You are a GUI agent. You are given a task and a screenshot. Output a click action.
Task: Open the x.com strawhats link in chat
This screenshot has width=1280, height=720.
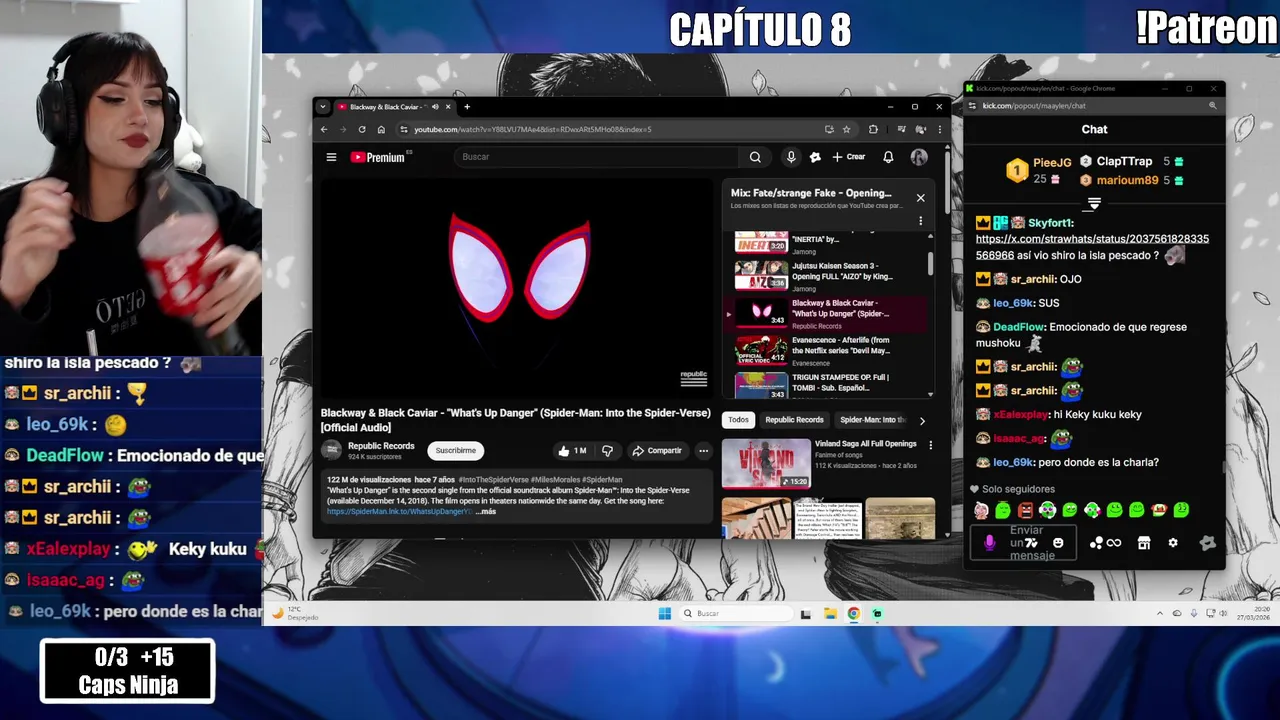click(x=1092, y=247)
